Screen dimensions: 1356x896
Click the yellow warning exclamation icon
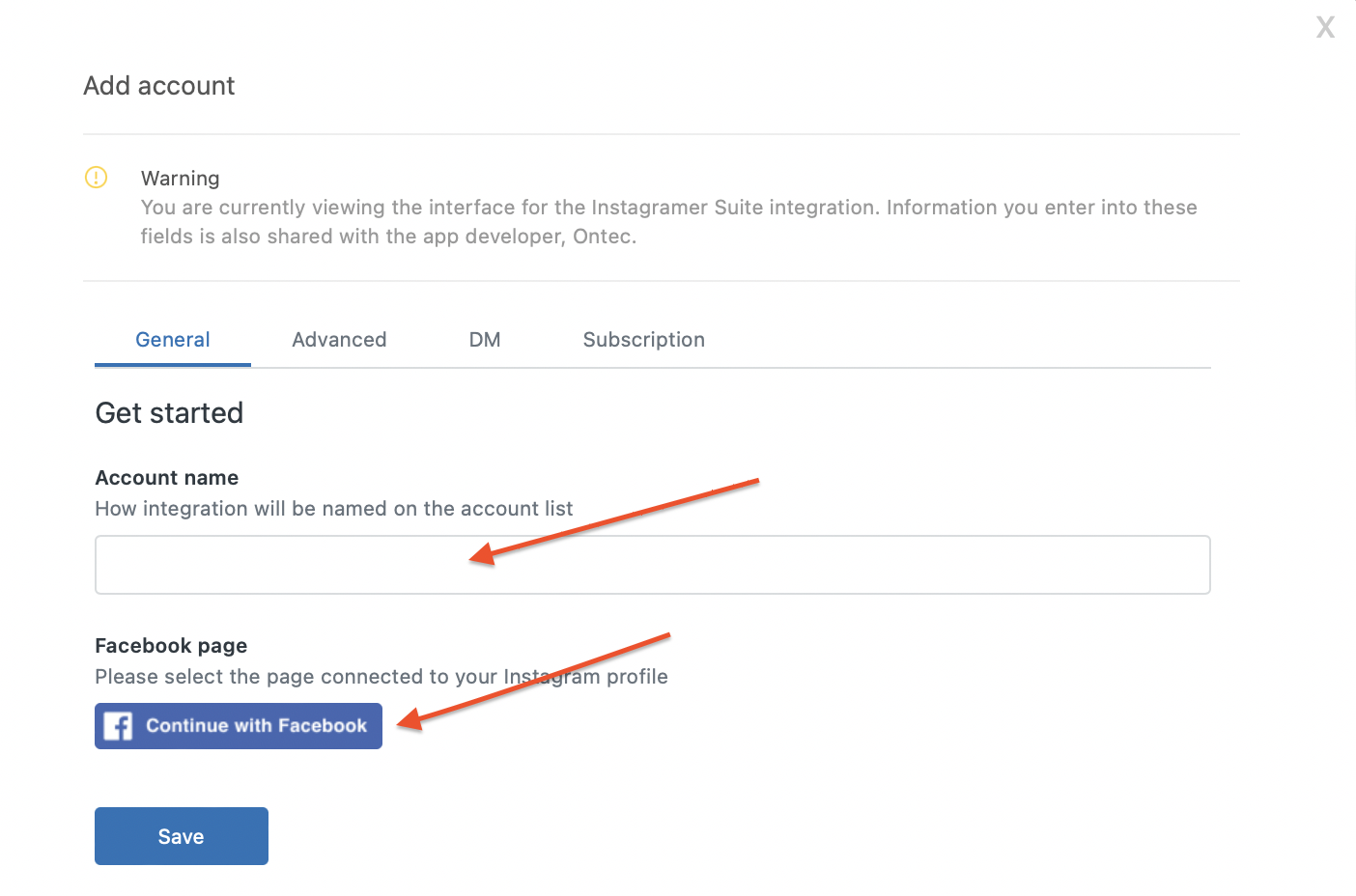coord(97,178)
